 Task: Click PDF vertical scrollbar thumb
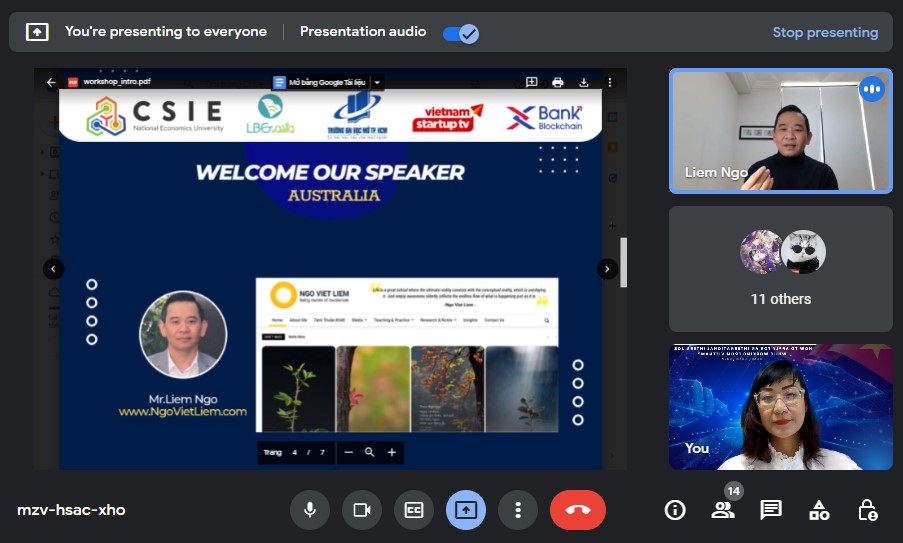(623, 262)
